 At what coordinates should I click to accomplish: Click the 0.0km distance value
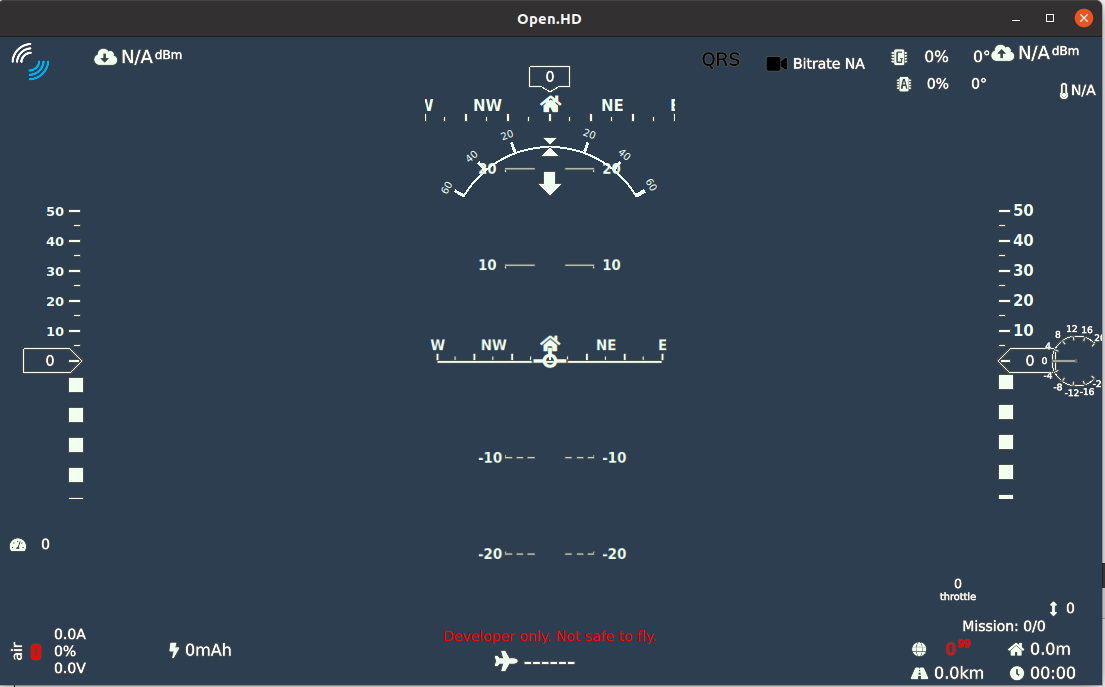959,674
